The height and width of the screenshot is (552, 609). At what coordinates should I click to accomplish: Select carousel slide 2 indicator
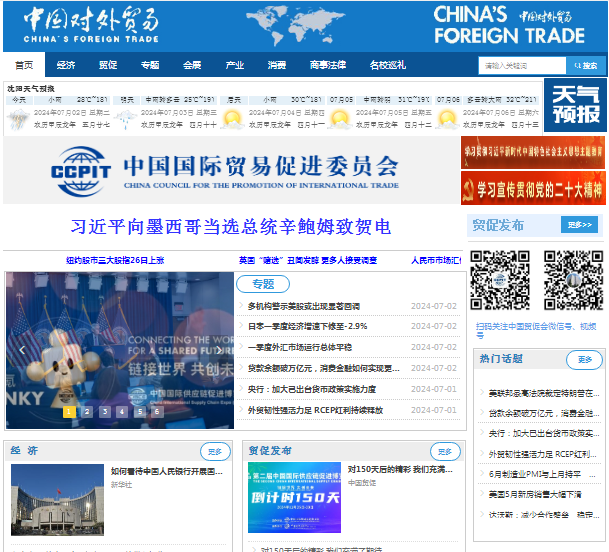coord(87,411)
